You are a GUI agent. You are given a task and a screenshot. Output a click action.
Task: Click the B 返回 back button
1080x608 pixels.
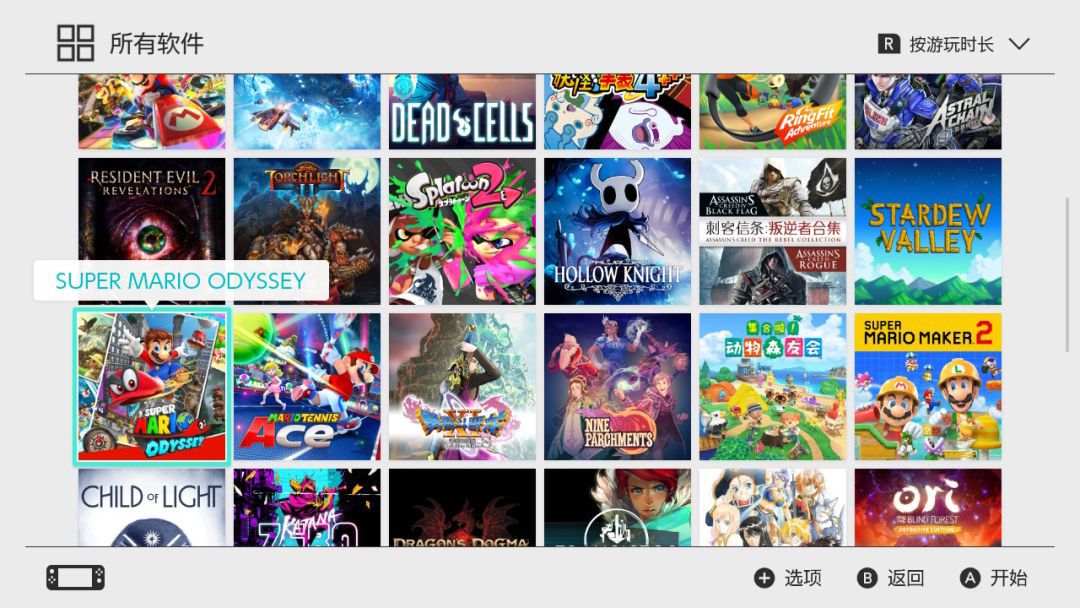coord(891,578)
